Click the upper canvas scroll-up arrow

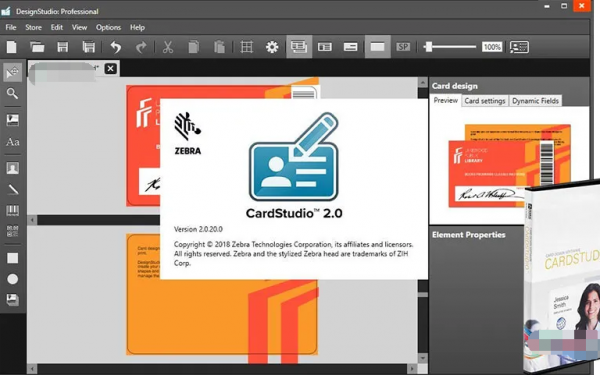tap(422, 82)
